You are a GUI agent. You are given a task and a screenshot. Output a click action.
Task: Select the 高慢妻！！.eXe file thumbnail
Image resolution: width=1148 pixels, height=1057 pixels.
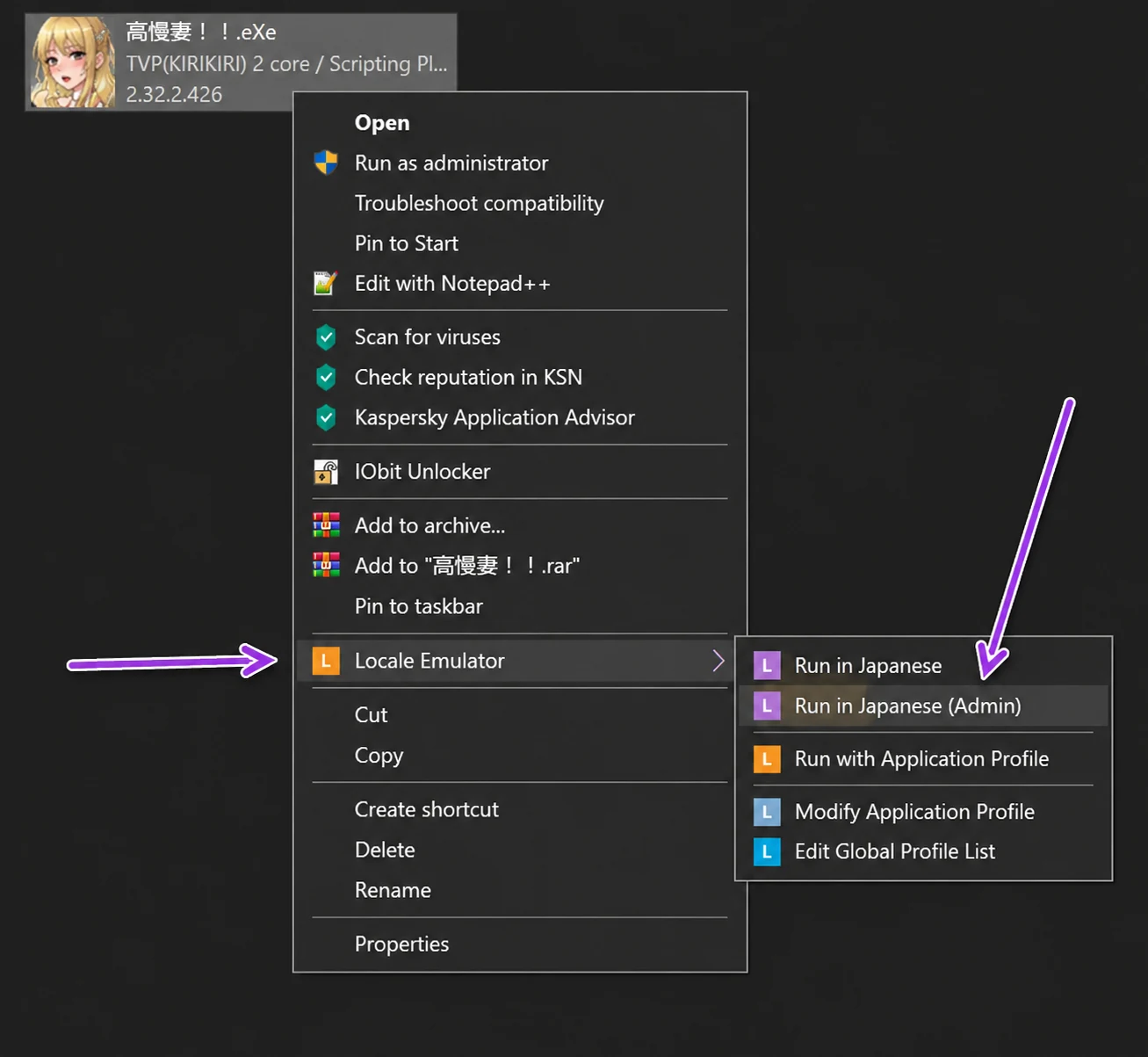(73, 62)
